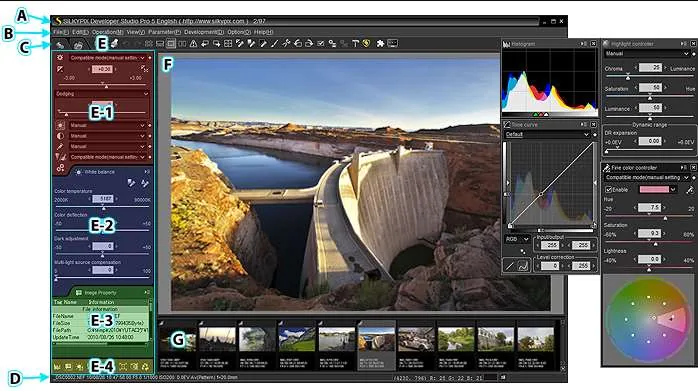Click the auto exposure icon right of +0.30
Screen dimensions: 698x391
coord(145,69)
